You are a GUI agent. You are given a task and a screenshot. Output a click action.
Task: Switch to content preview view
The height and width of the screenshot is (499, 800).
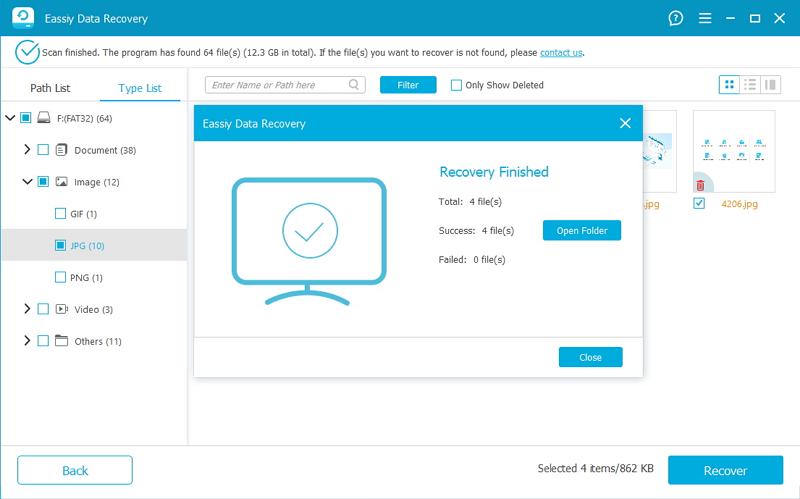click(x=770, y=85)
